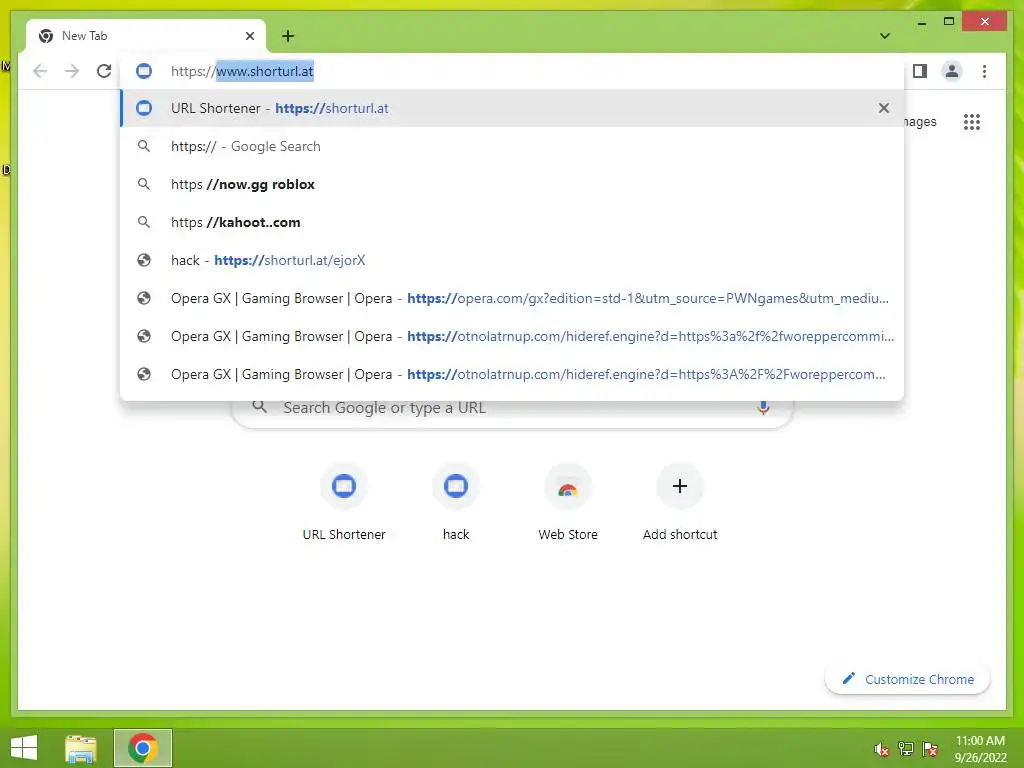Select hack shorturl.at/ejorX suggestion
The width and height of the screenshot is (1024, 768).
click(x=512, y=260)
